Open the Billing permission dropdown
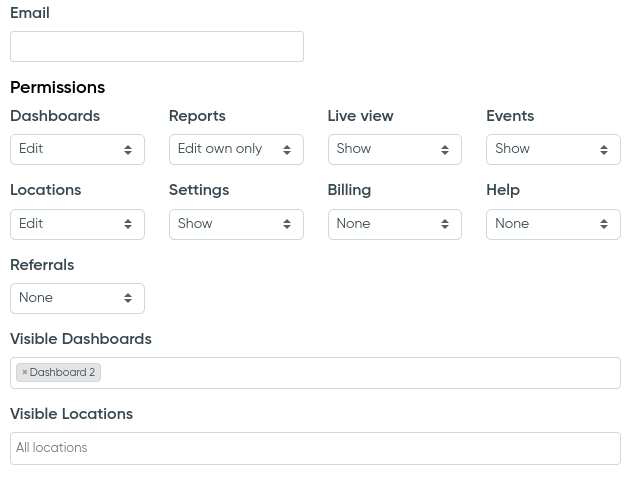Viewport: 629px width, 478px height. point(395,224)
